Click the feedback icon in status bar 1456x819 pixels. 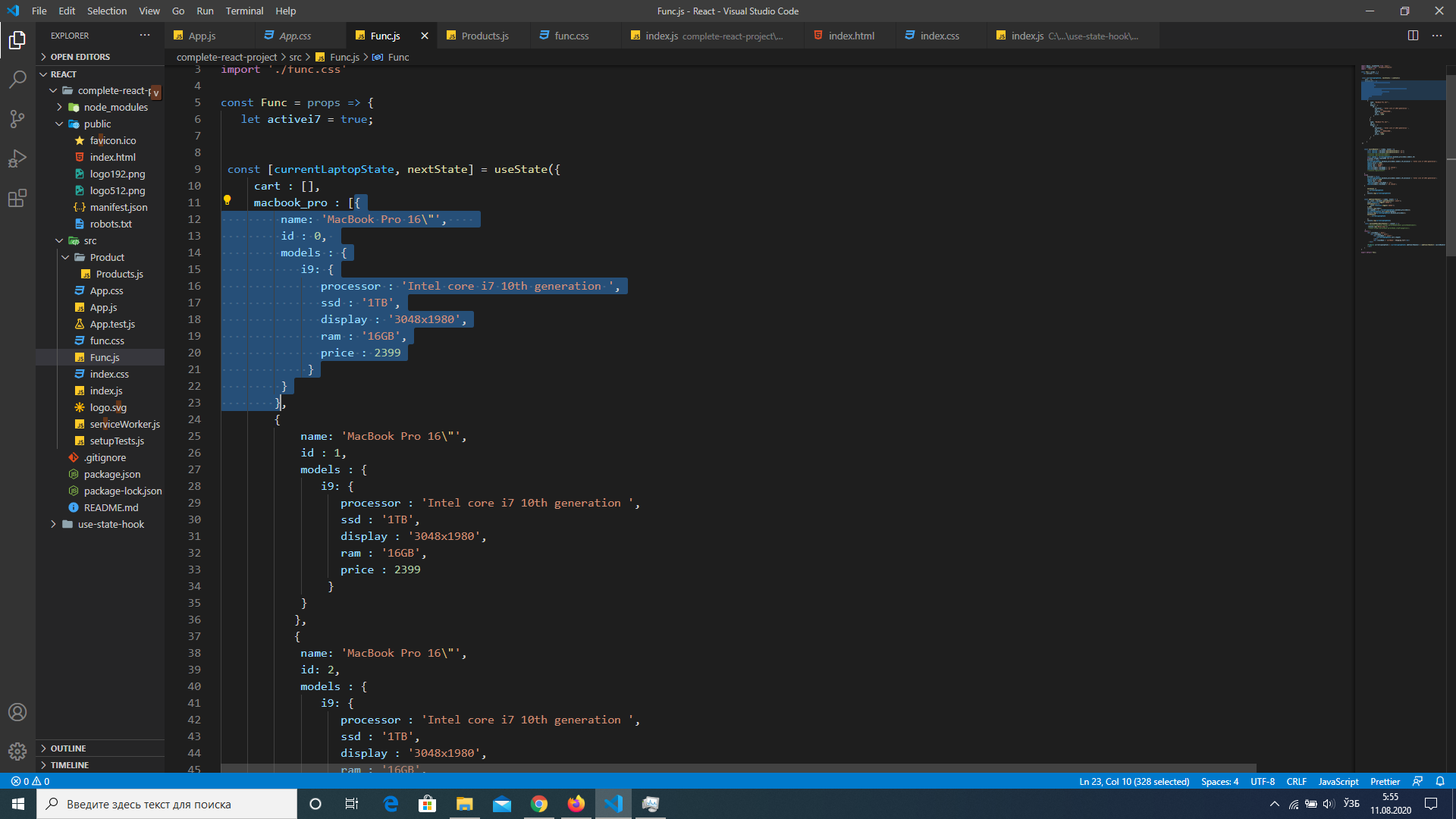[x=1417, y=781]
